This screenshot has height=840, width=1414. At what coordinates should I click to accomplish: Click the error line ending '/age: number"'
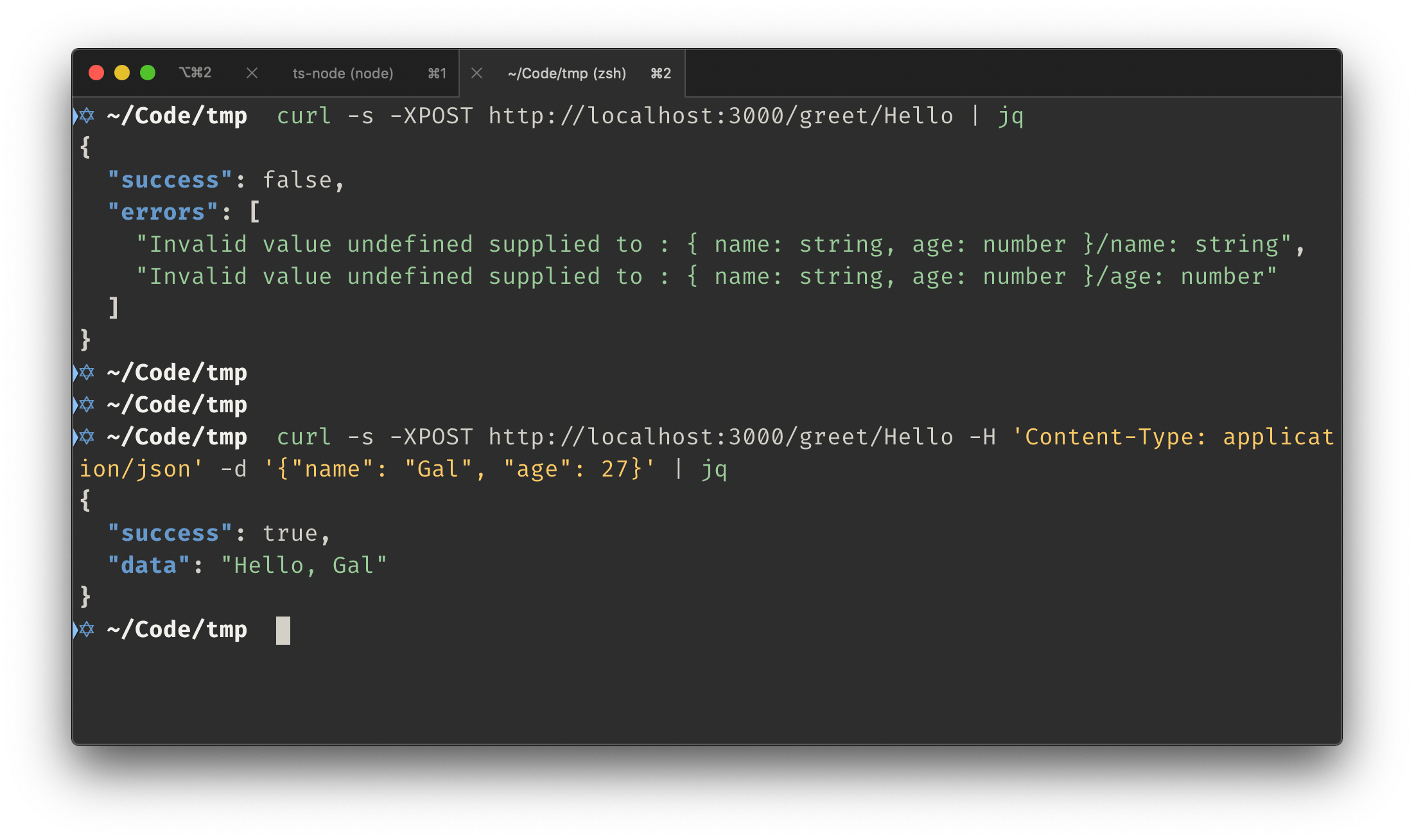click(x=706, y=276)
